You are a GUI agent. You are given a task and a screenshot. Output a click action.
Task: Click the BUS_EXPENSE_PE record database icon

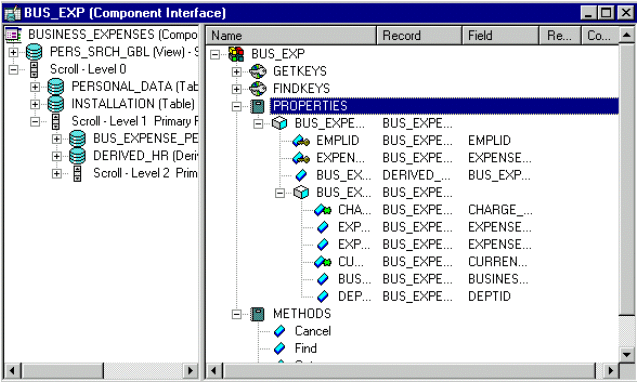[77, 138]
